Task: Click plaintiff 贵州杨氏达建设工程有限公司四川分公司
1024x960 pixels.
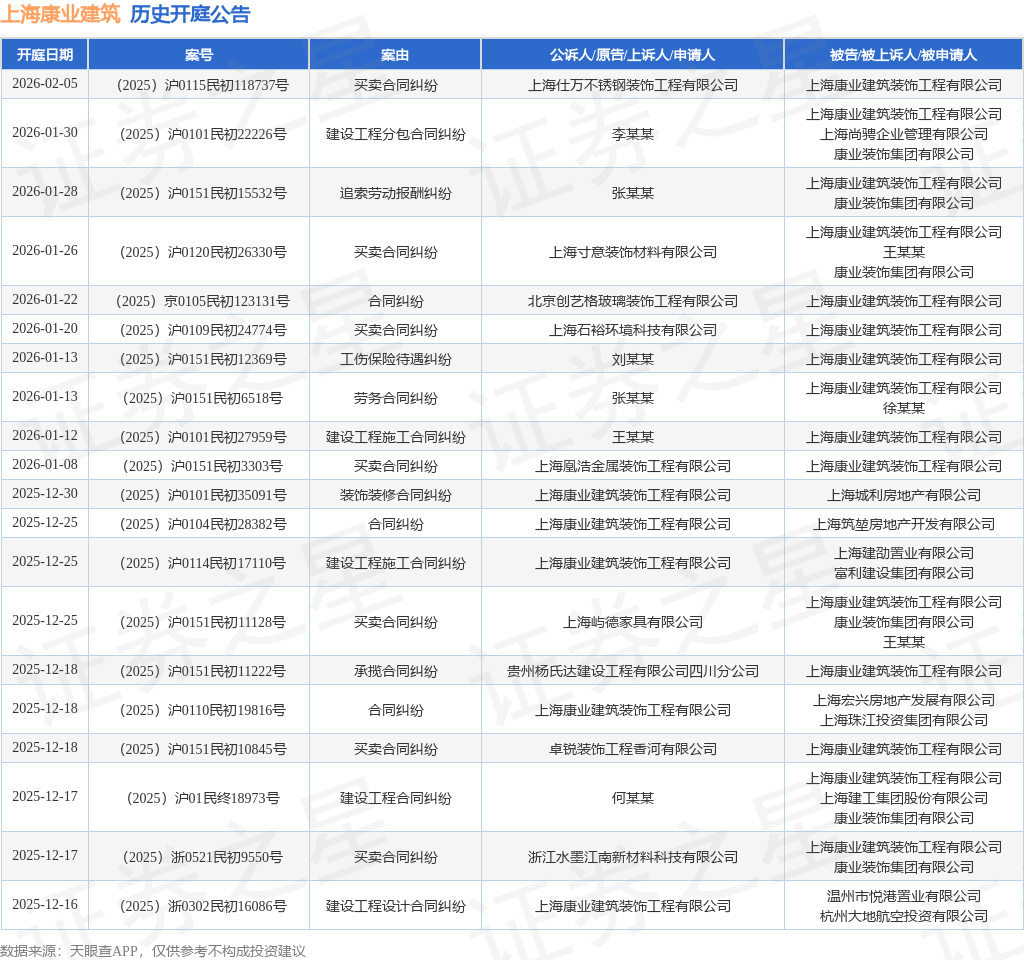Action: (x=632, y=671)
